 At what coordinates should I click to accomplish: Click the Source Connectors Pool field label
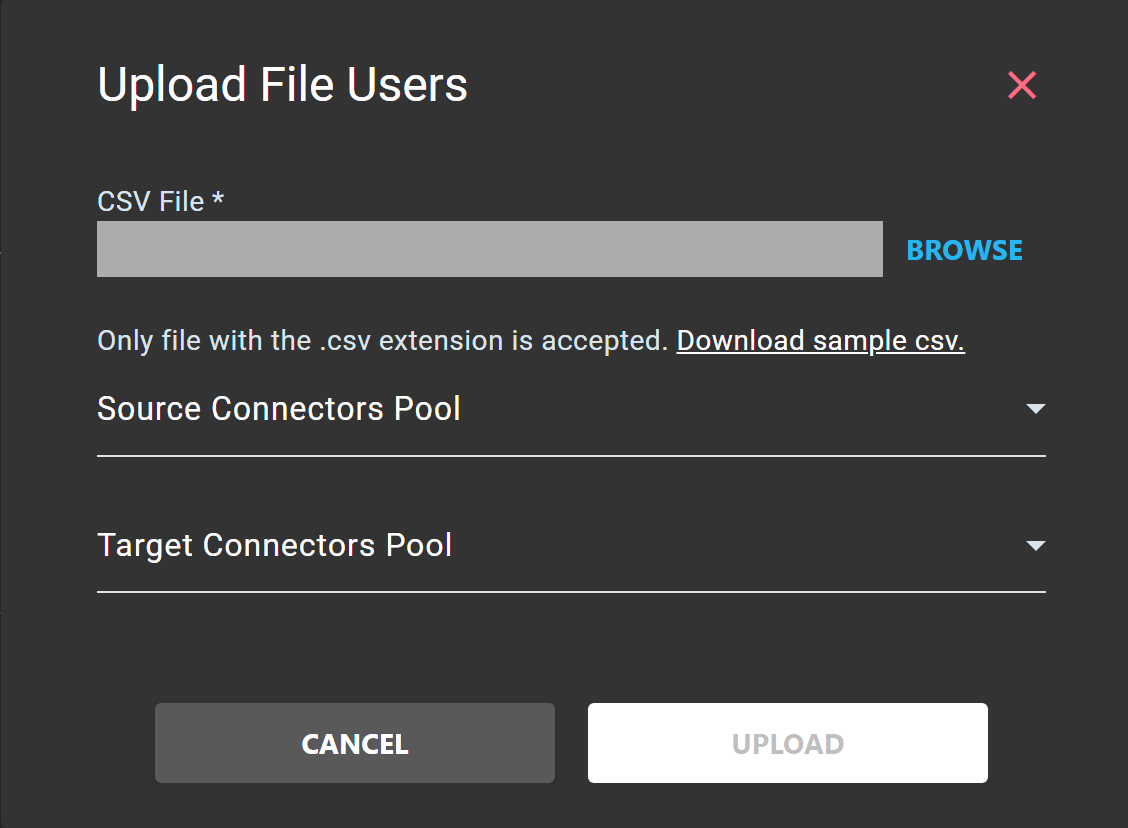pyautogui.click(x=278, y=408)
